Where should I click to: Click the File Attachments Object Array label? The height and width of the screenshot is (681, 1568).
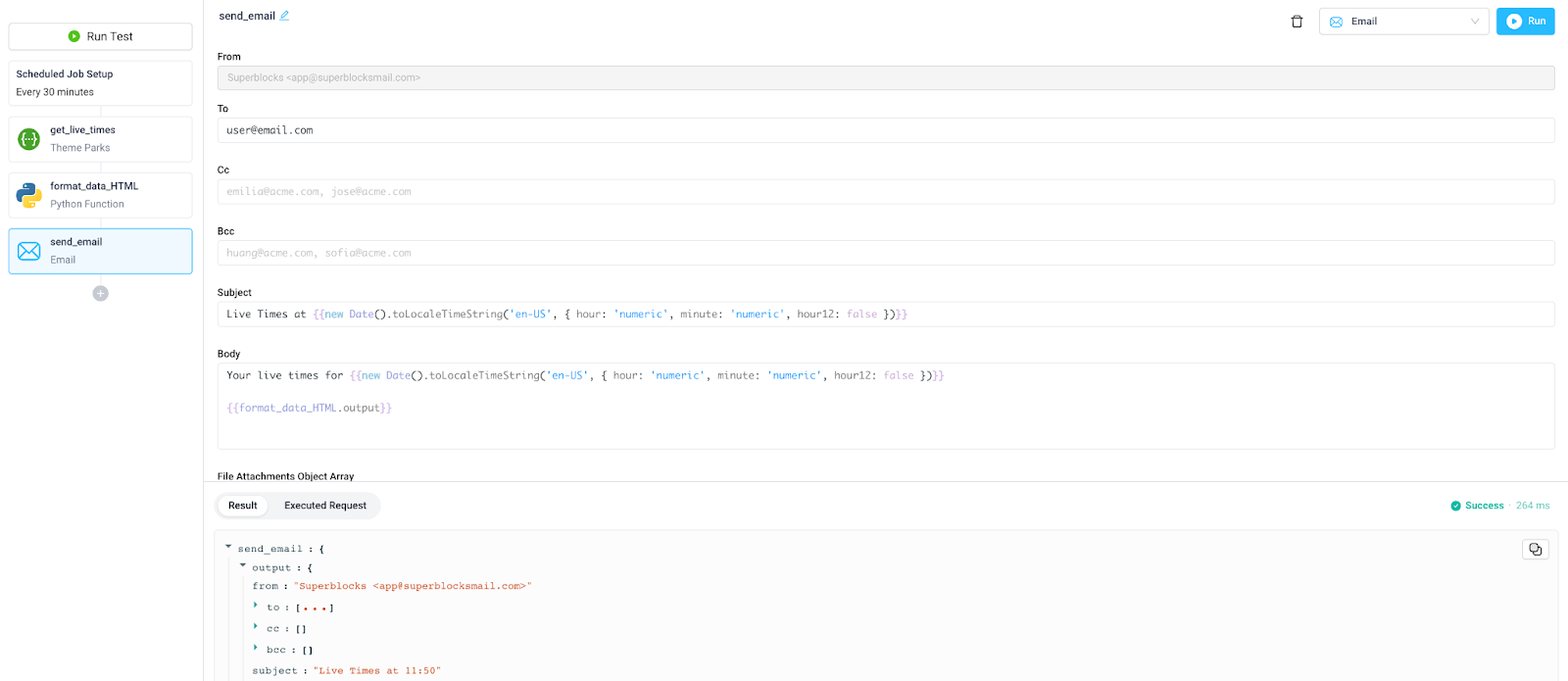point(285,476)
